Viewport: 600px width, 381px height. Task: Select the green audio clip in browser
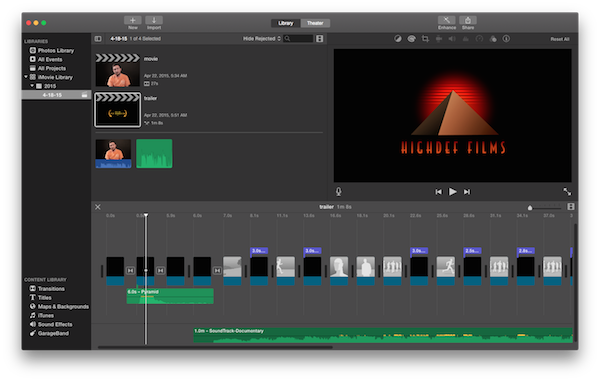point(154,153)
